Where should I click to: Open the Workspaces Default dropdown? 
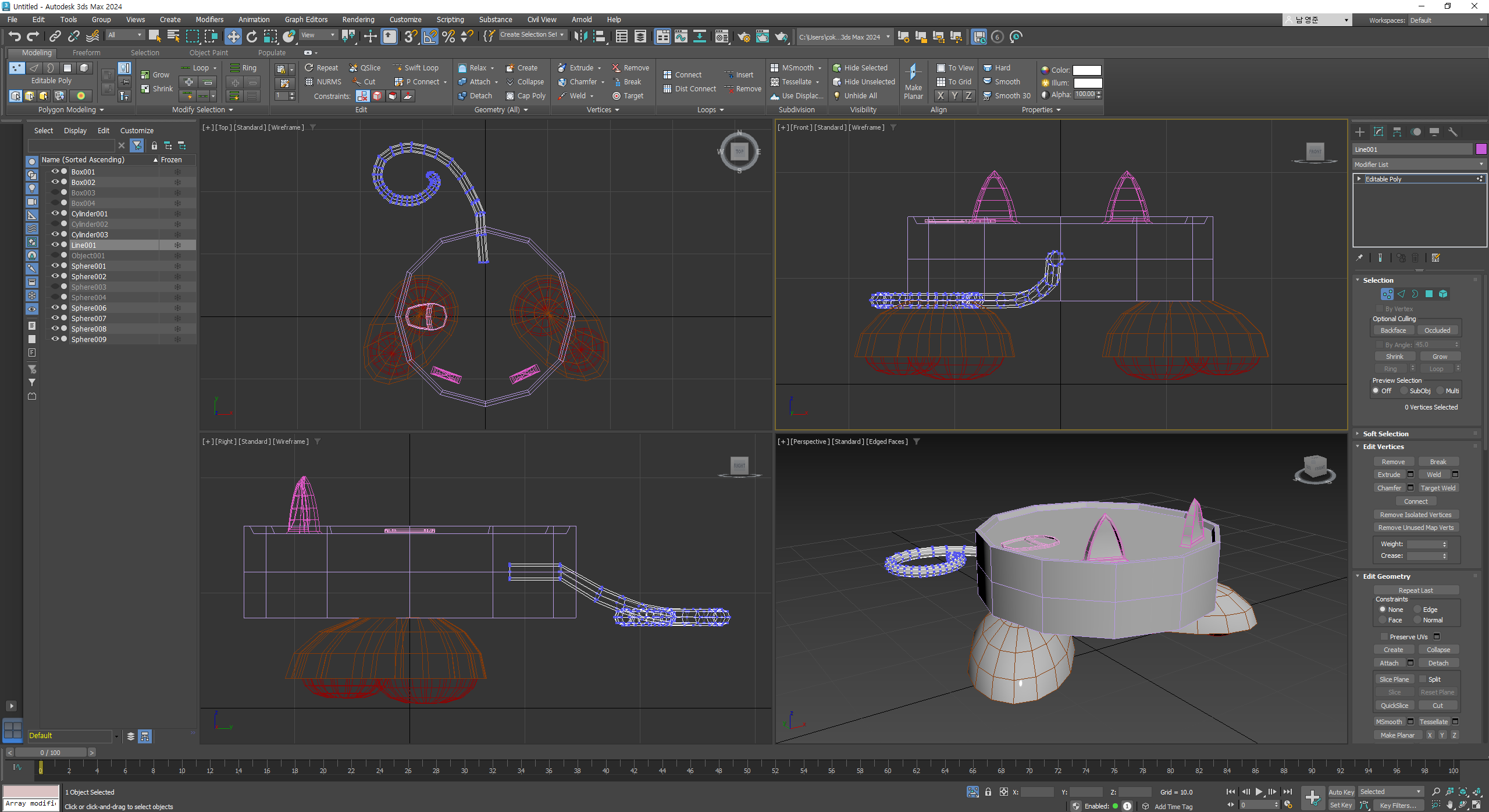(1447, 20)
